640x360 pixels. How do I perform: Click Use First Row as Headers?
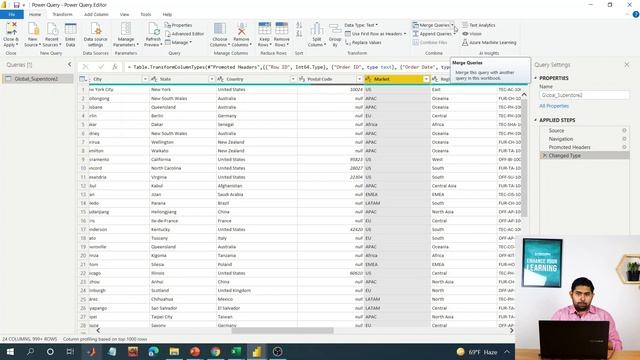[x=376, y=33]
